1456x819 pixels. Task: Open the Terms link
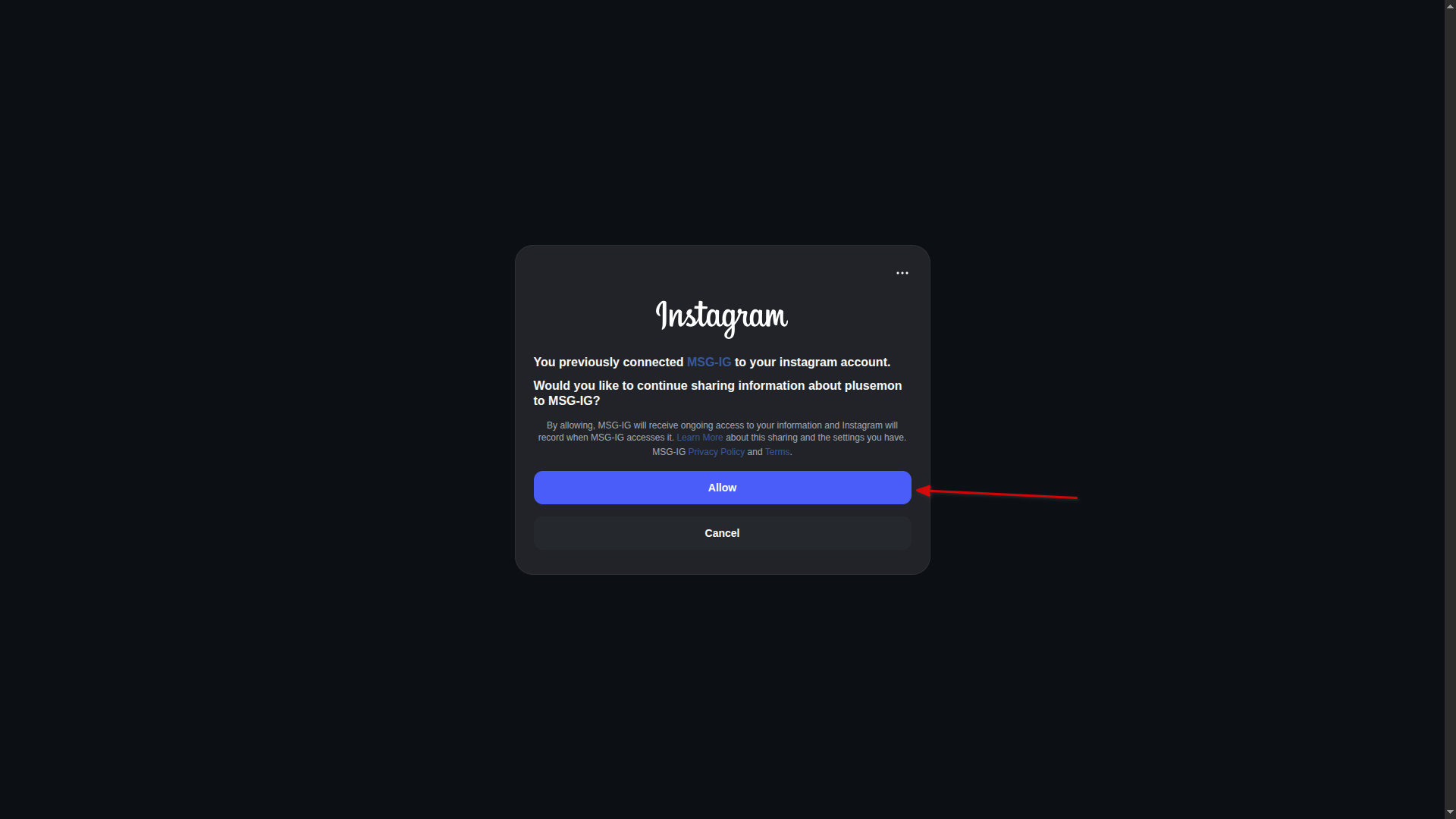(777, 452)
